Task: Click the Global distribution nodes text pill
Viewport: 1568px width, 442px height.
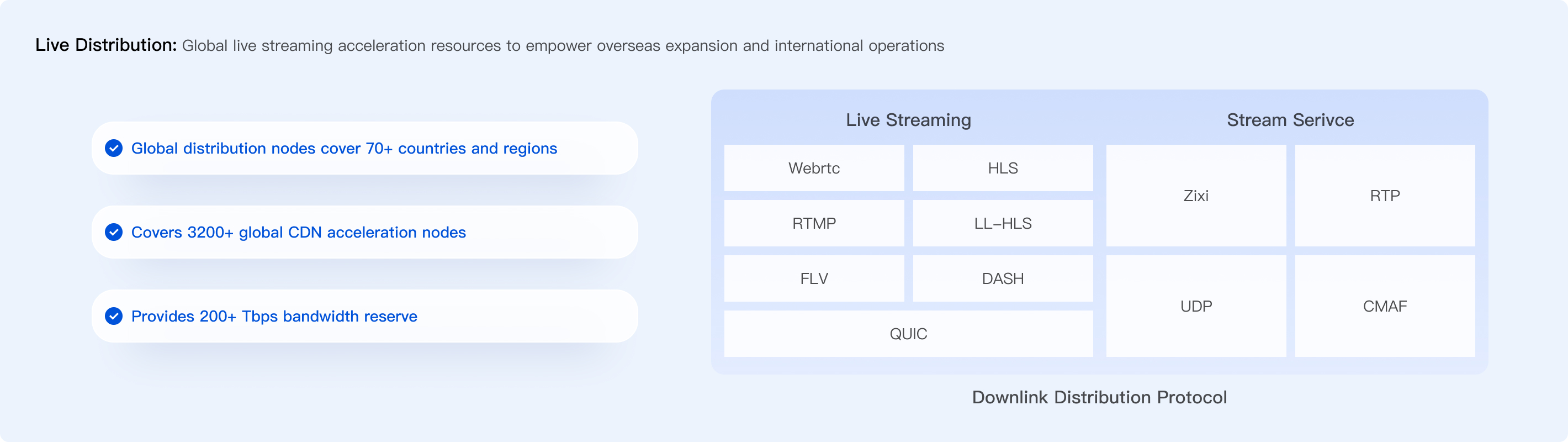Action: [x=344, y=149]
